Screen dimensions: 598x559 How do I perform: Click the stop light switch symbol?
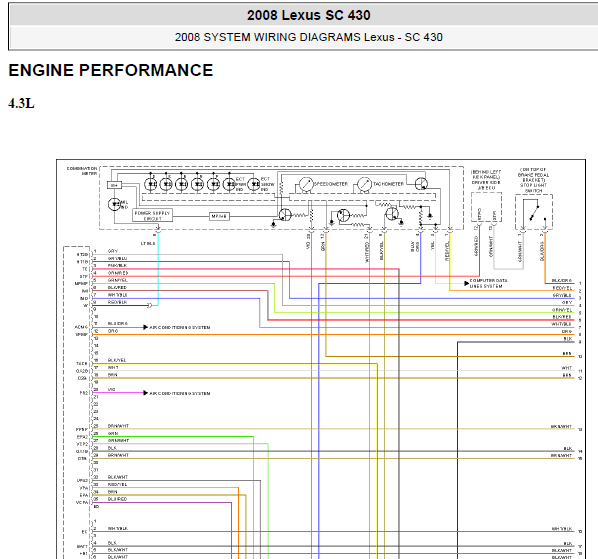coord(534,212)
